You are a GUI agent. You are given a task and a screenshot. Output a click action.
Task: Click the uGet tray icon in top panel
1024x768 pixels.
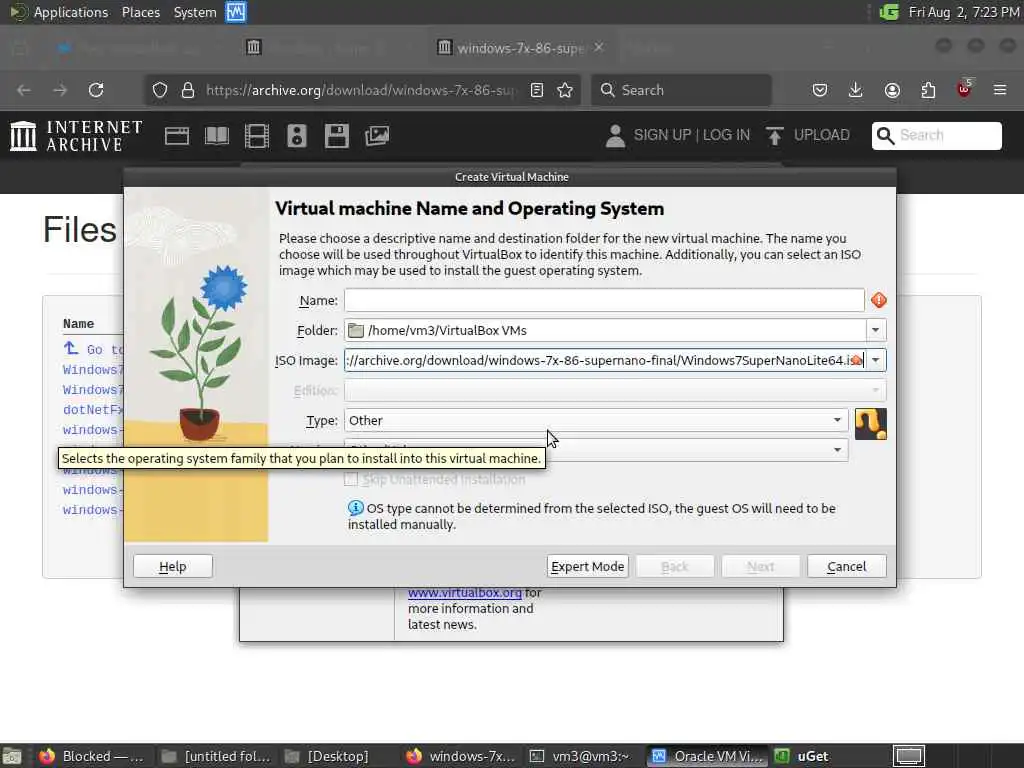(x=889, y=12)
